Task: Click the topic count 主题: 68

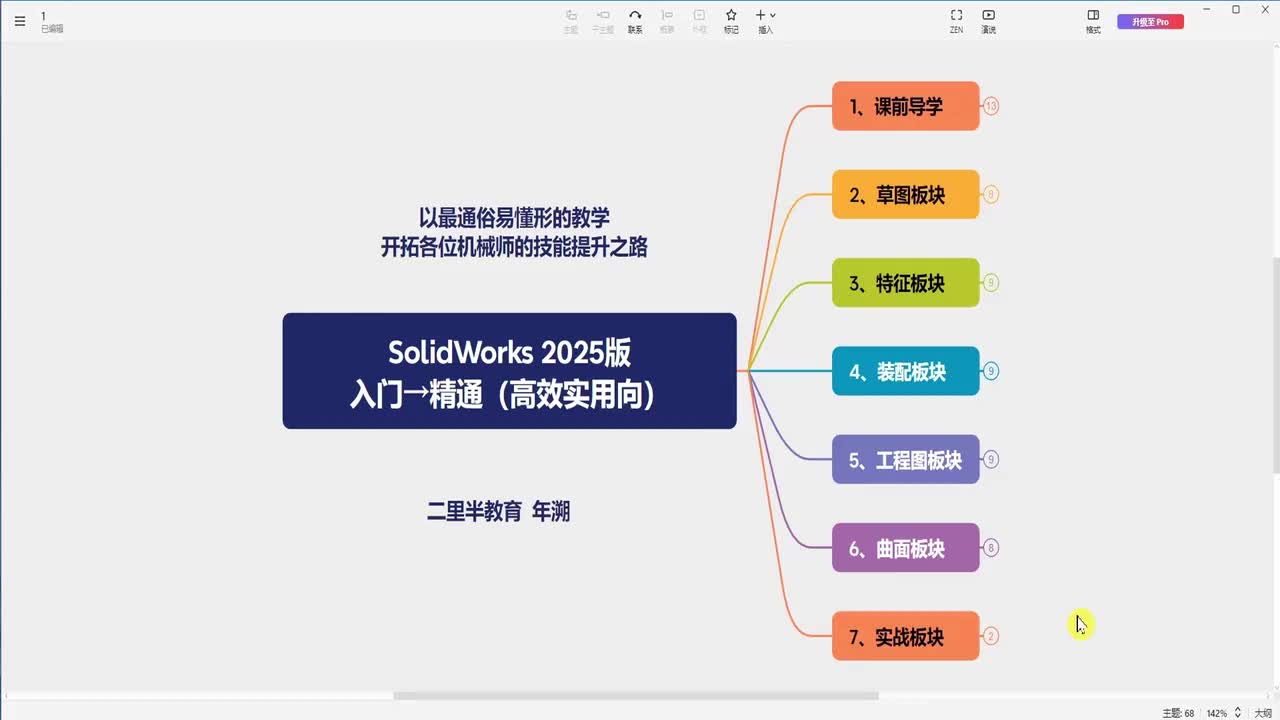Action: 1178,713
